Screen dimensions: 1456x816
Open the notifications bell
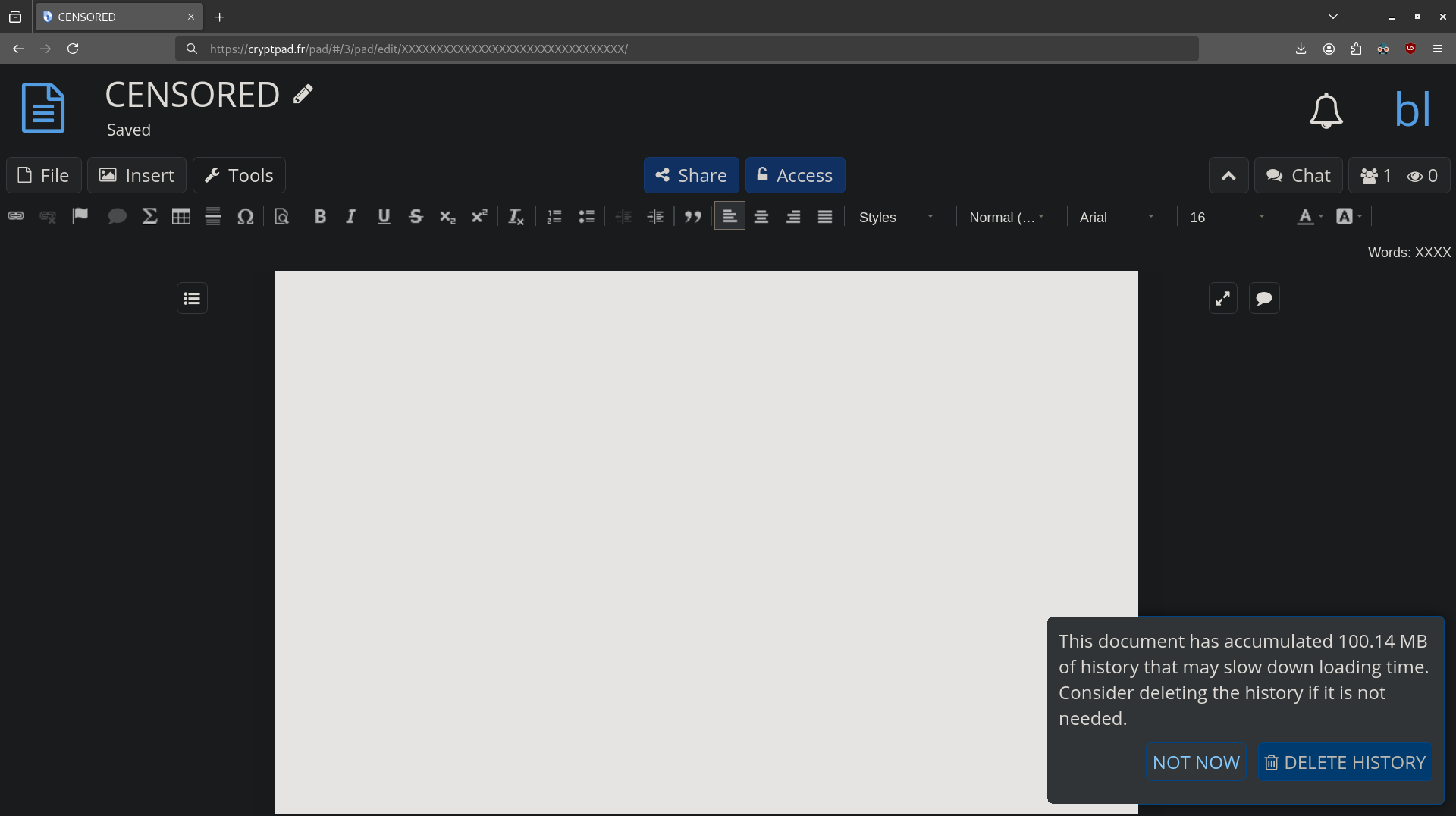[x=1326, y=111]
